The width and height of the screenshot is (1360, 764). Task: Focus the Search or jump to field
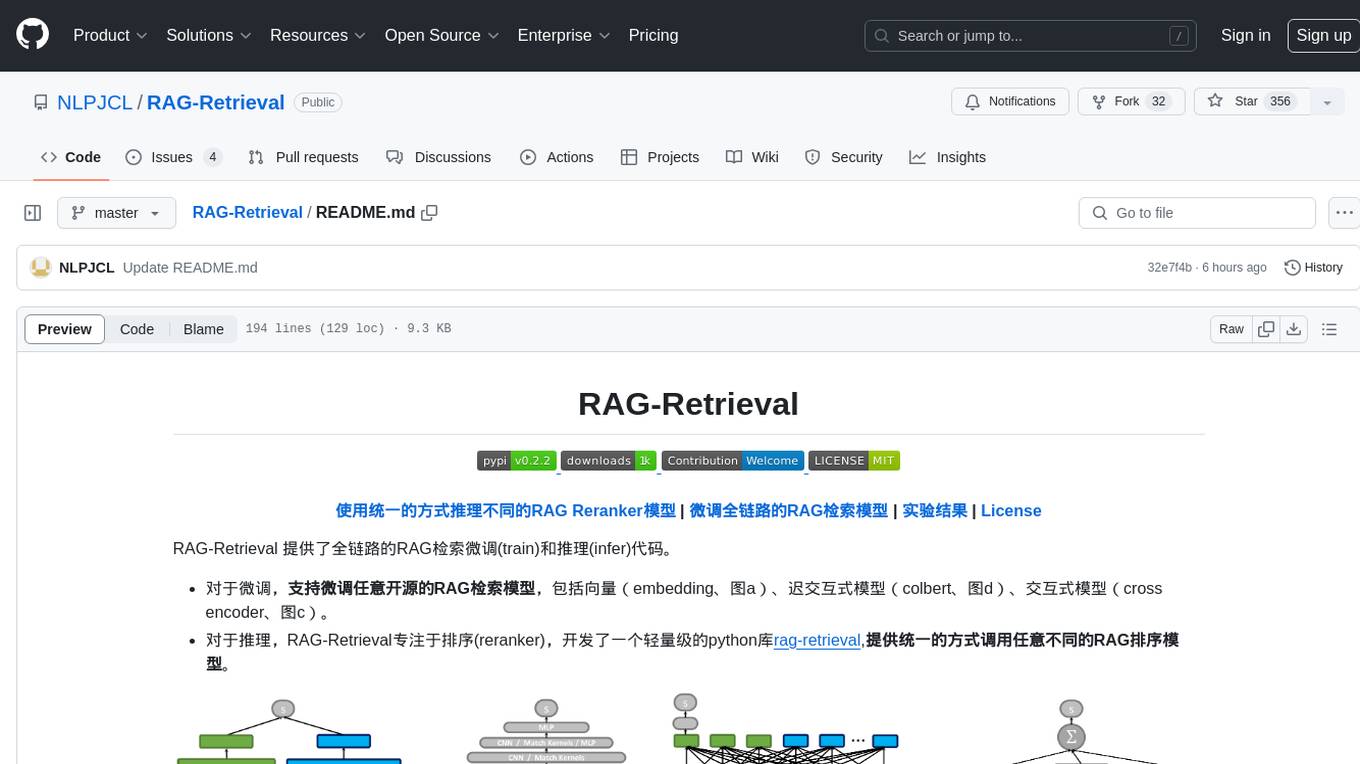point(1031,36)
